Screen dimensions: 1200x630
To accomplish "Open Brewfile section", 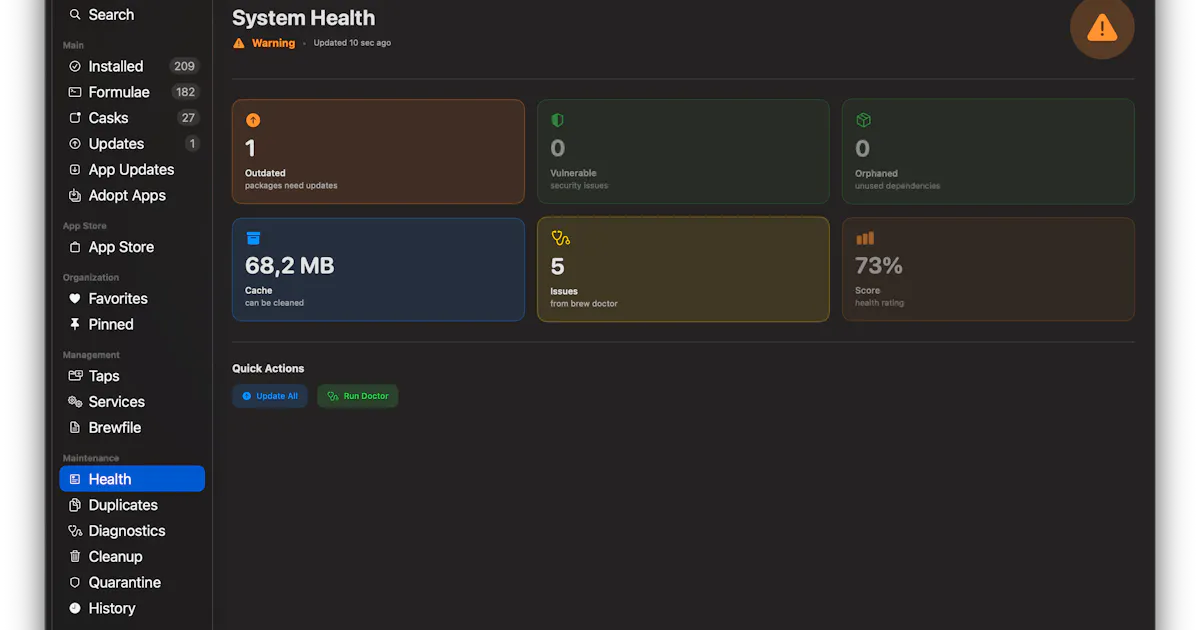I will tap(132, 428).
